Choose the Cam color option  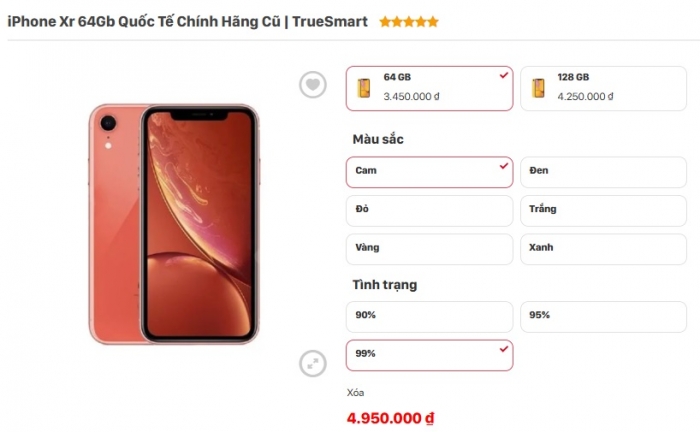click(x=429, y=172)
